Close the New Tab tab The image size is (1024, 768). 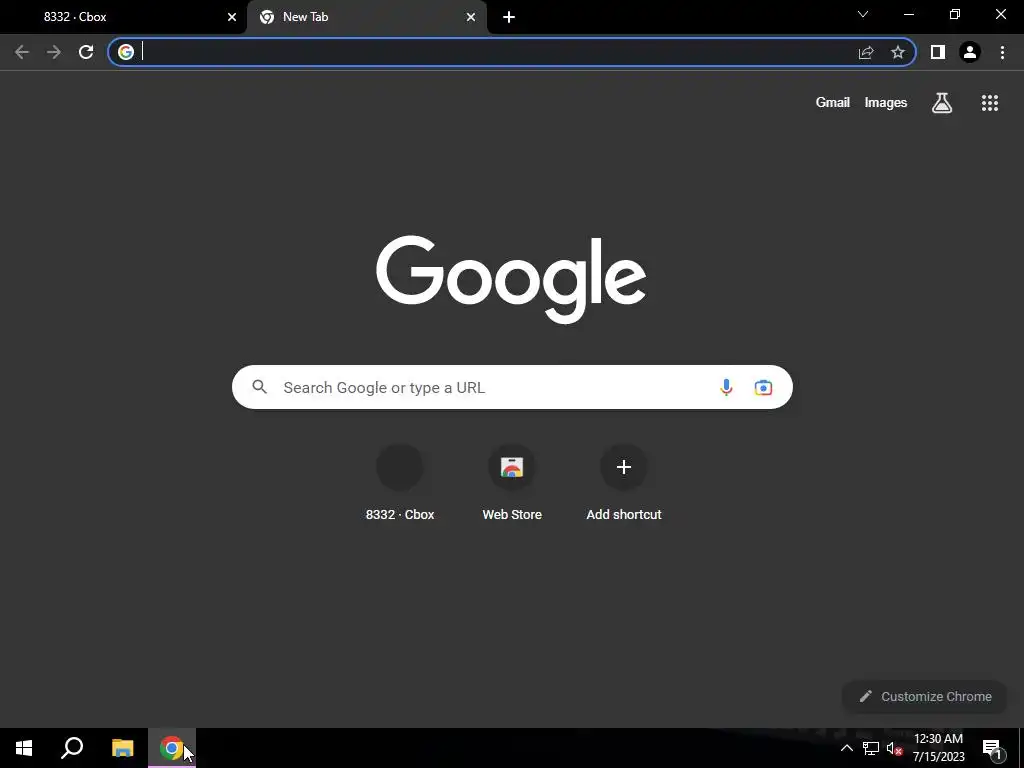click(x=471, y=17)
